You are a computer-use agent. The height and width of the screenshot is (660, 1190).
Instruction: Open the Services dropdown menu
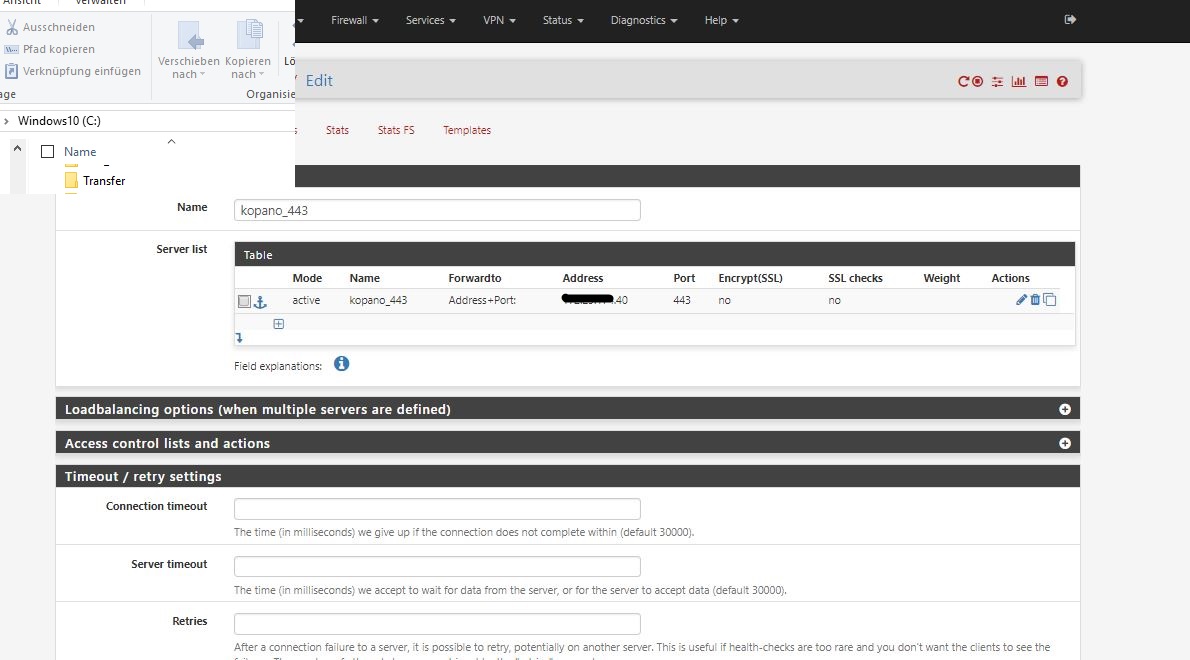click(x=430, y=20)
